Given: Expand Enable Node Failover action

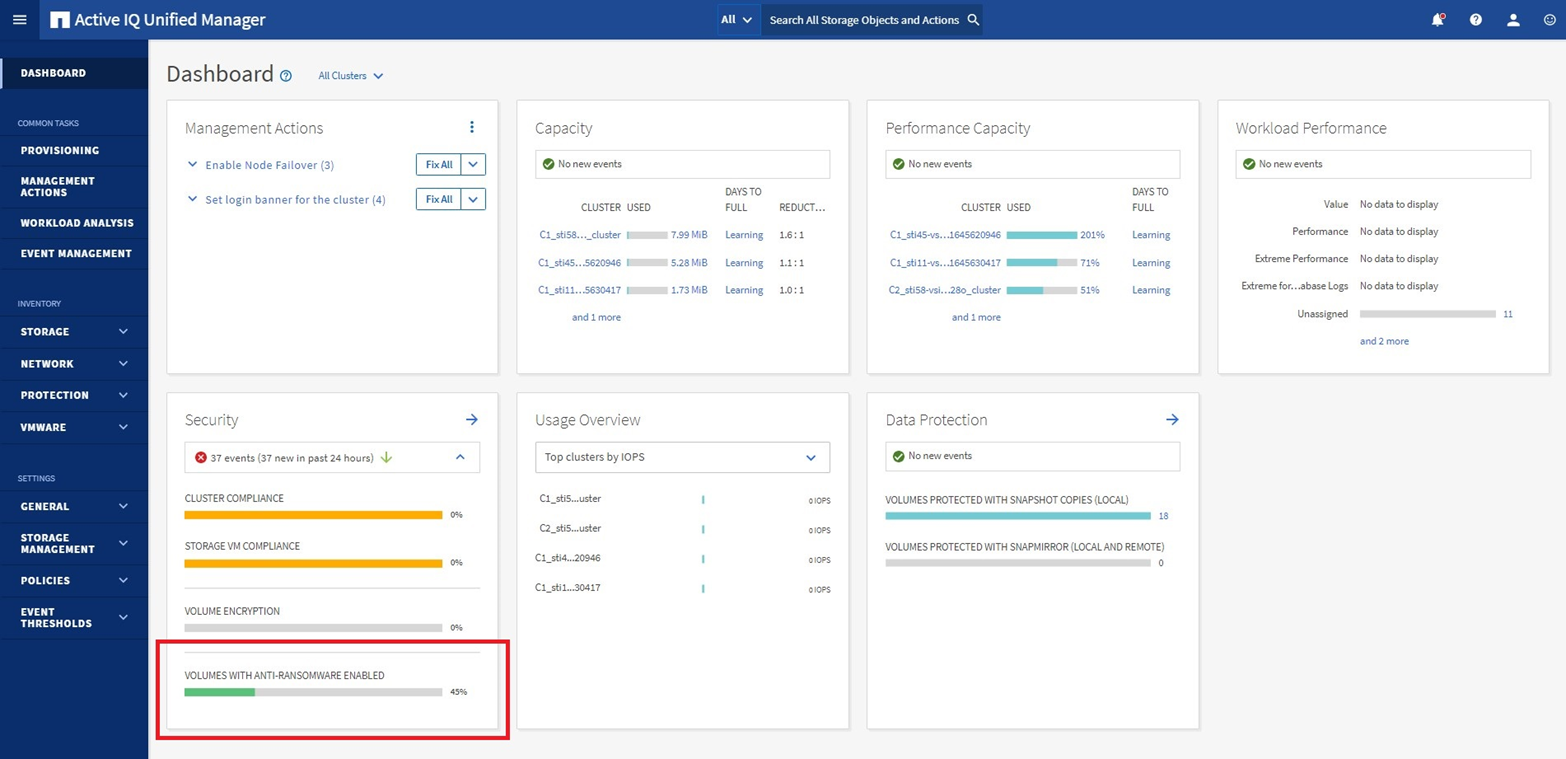Looking at the screenshot, I should tap(193, 165).
